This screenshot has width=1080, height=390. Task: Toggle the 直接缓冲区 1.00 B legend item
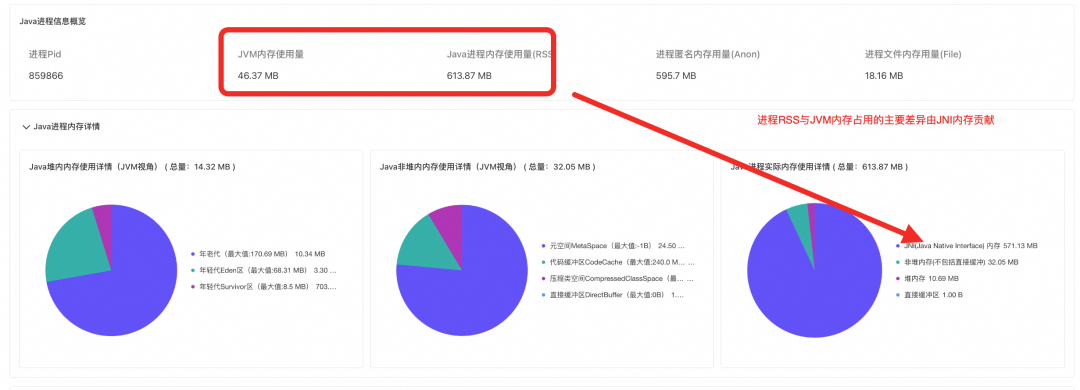tap(928, 295)
